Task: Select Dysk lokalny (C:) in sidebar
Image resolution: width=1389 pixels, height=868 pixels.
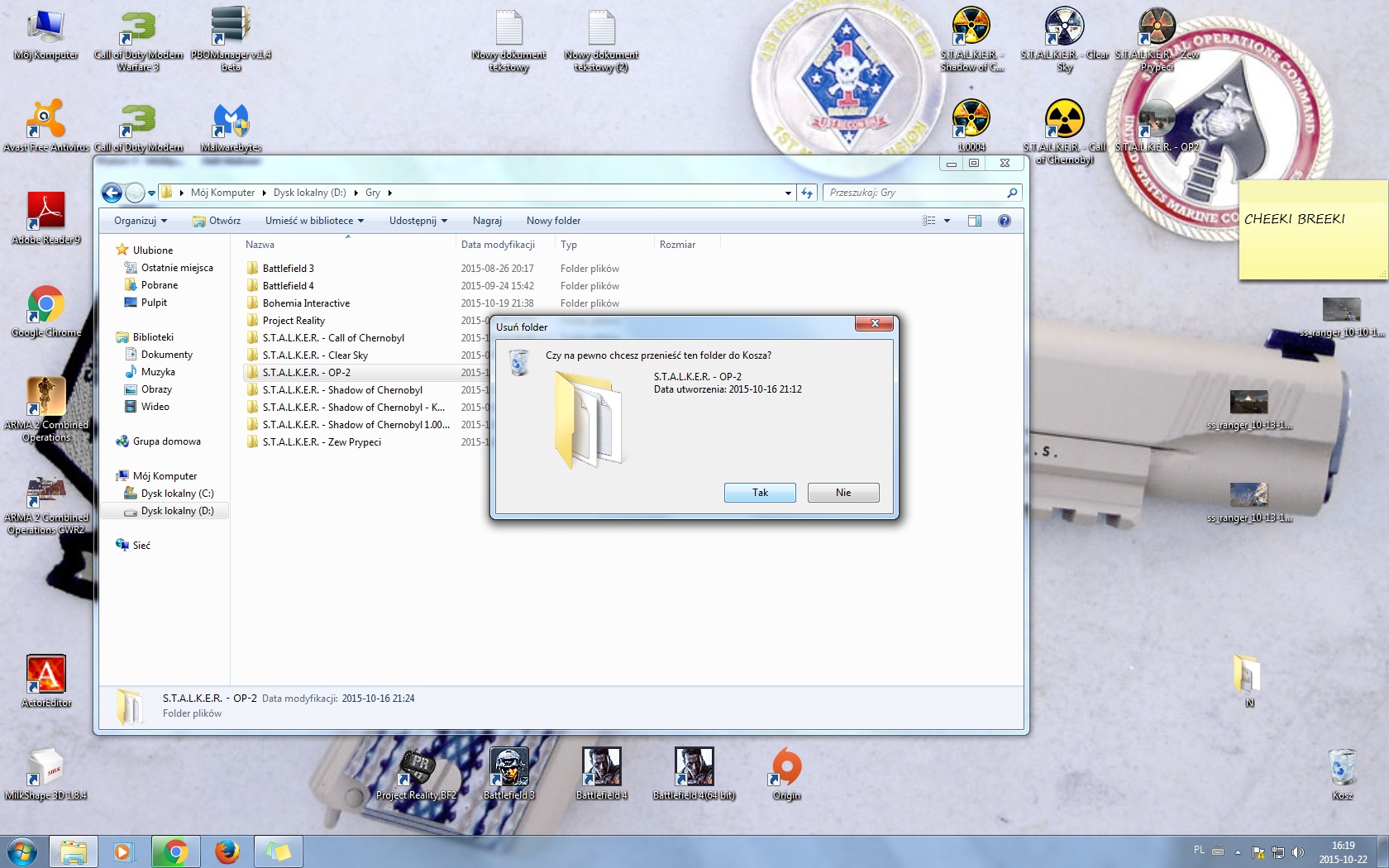Action: (x=169, y=494)
